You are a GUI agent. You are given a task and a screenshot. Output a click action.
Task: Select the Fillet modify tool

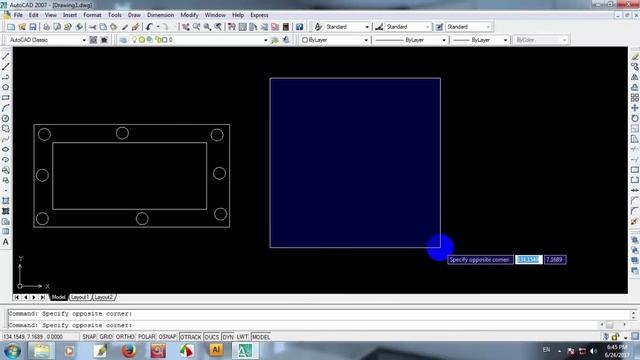(x=635, y=211)
